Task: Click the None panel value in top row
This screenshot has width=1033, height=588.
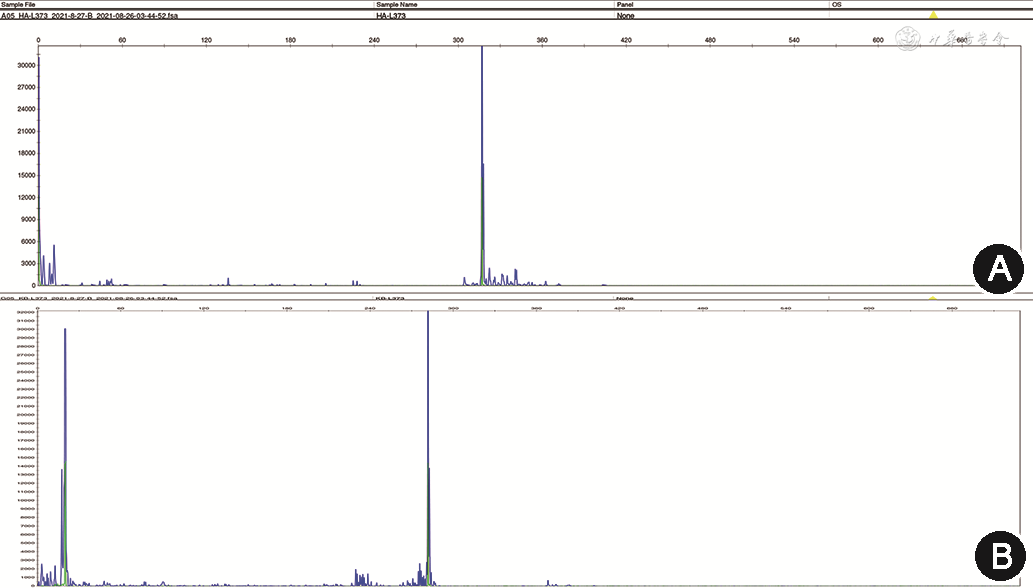Action: [x=626, y=16]
